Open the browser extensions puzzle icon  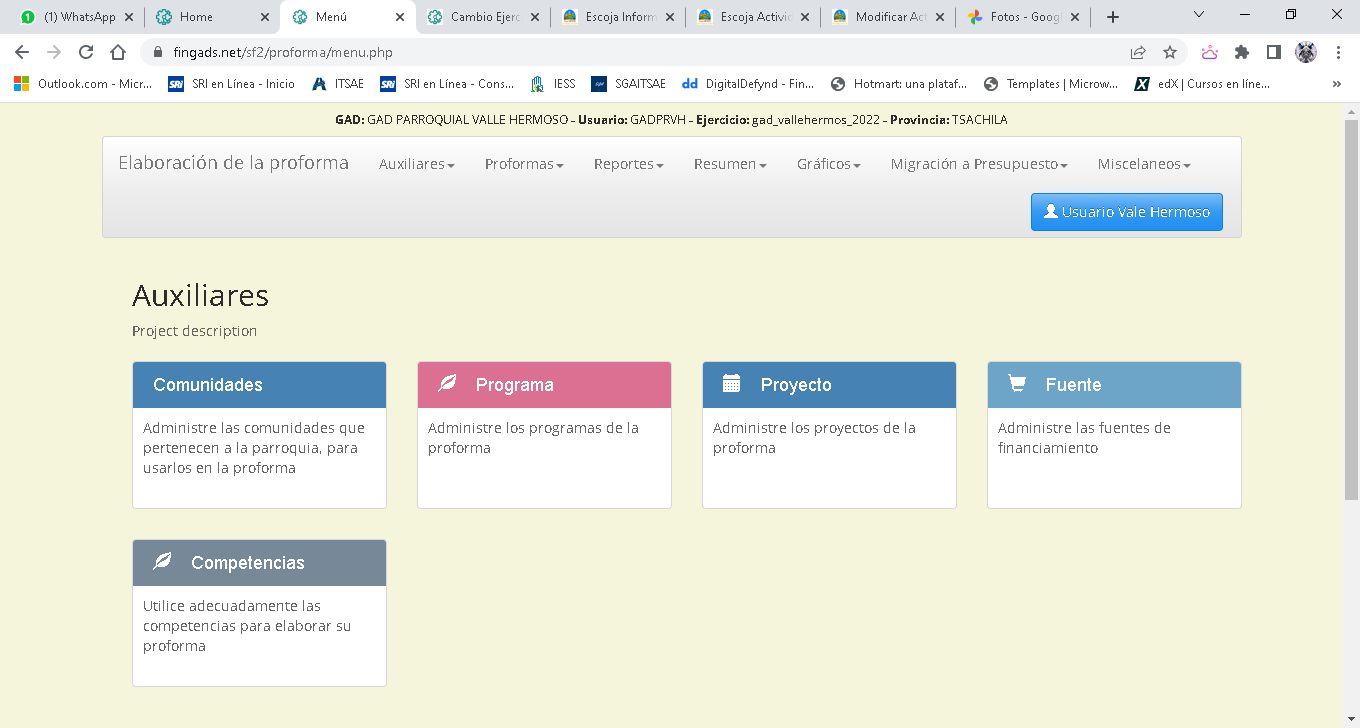tap(1242, 52)
